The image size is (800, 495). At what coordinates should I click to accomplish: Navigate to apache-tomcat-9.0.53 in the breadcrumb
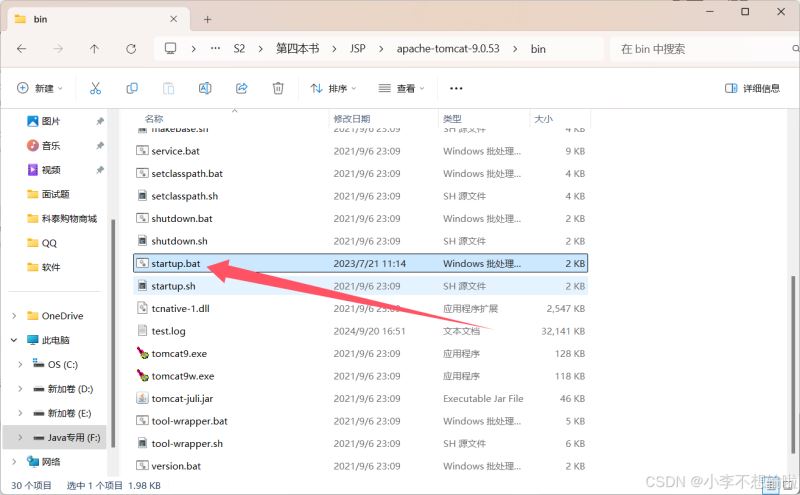(x=448, y=48)
